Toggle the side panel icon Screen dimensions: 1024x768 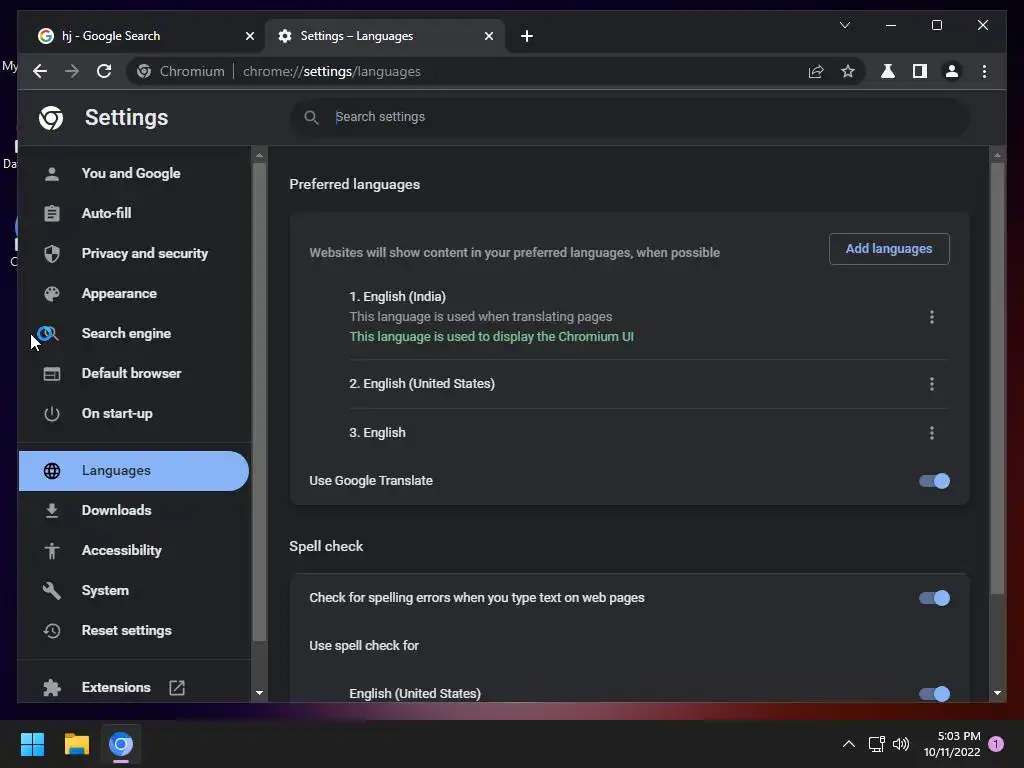pos(920,71)
